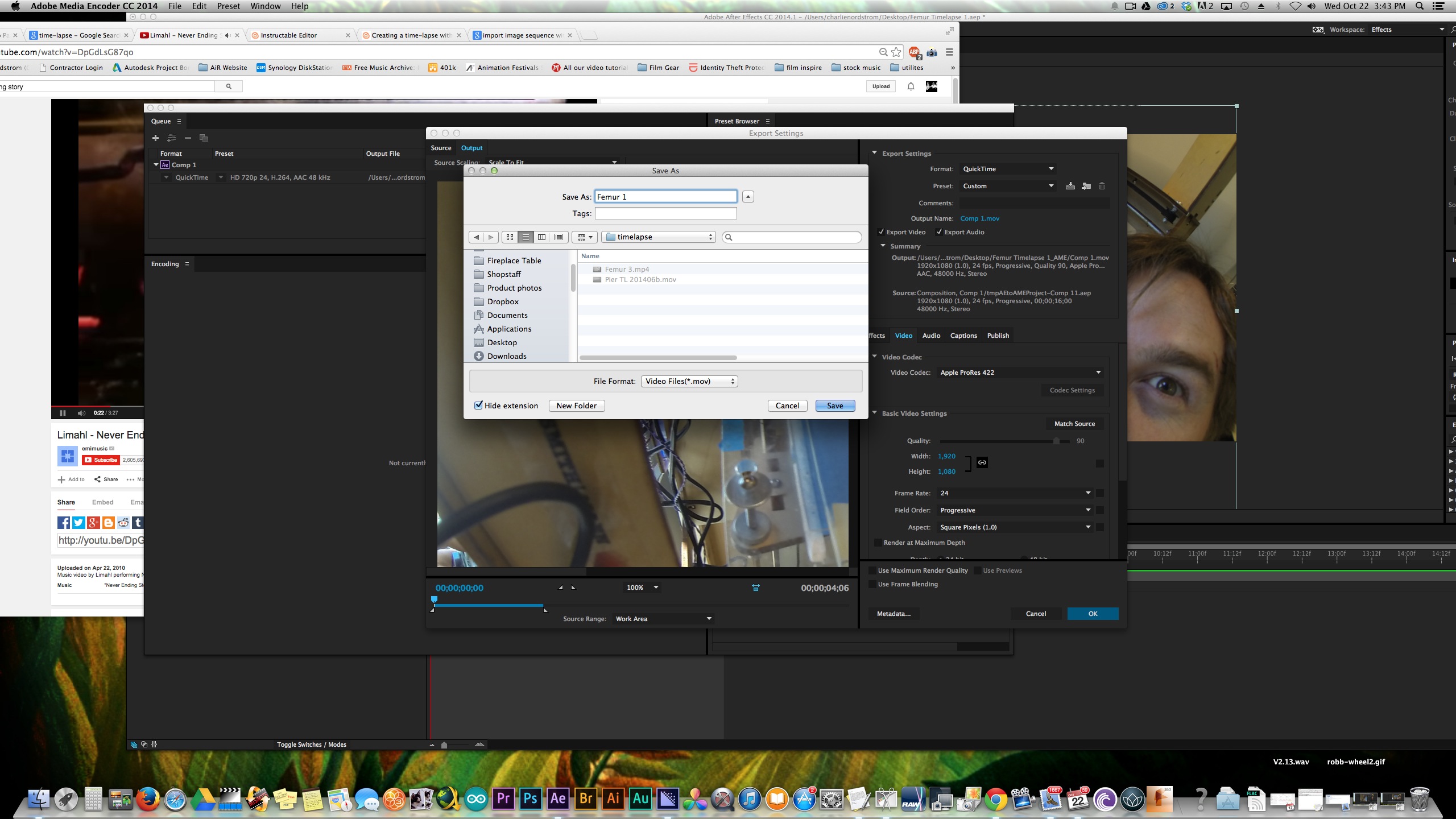The height and width of the screenshot is (819, 1456).
Task: Open Preset menu in menu bar
Action: click(x=229, y=6)
